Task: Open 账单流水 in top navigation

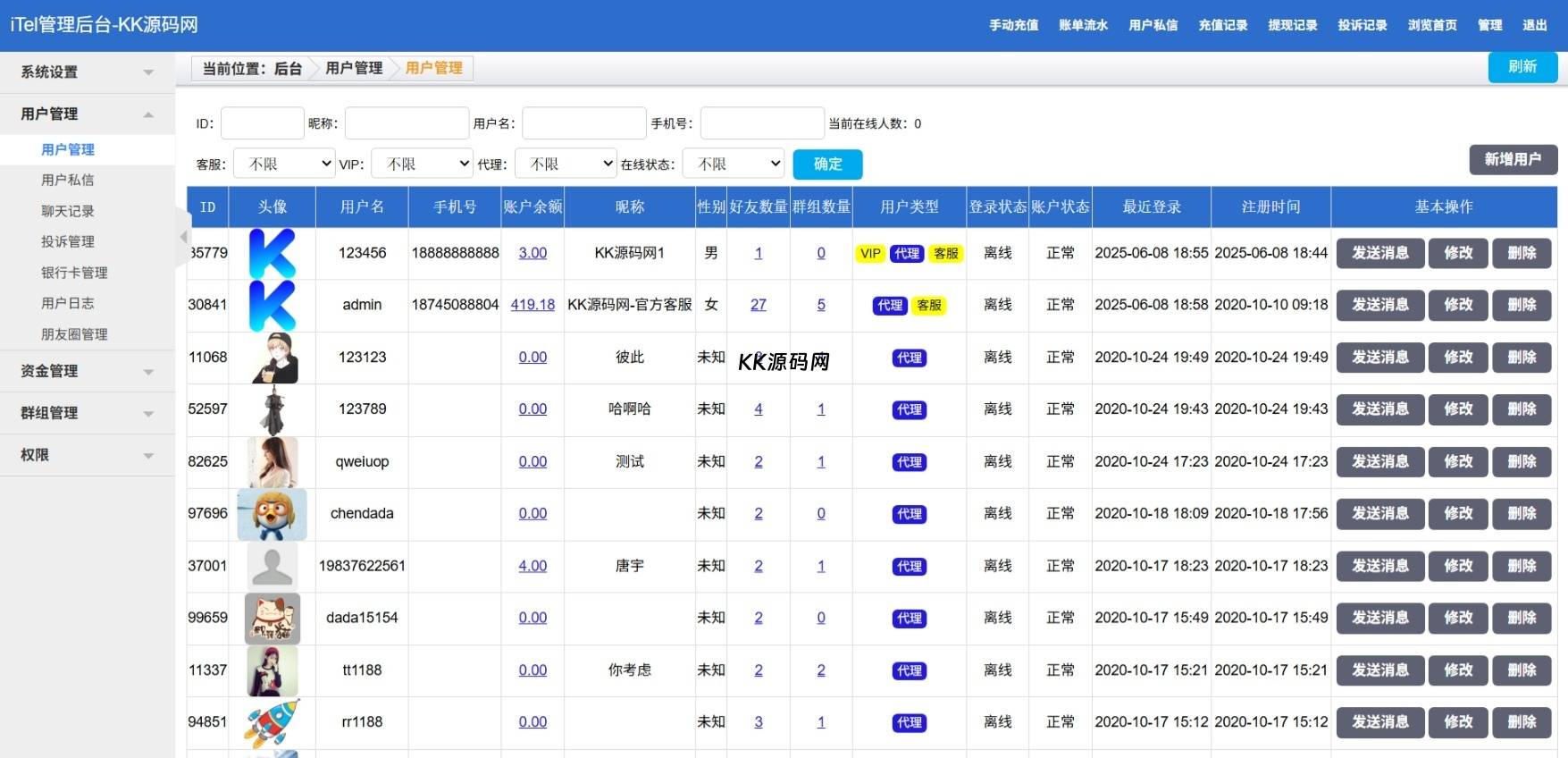Action: (x=1084, y=25)
